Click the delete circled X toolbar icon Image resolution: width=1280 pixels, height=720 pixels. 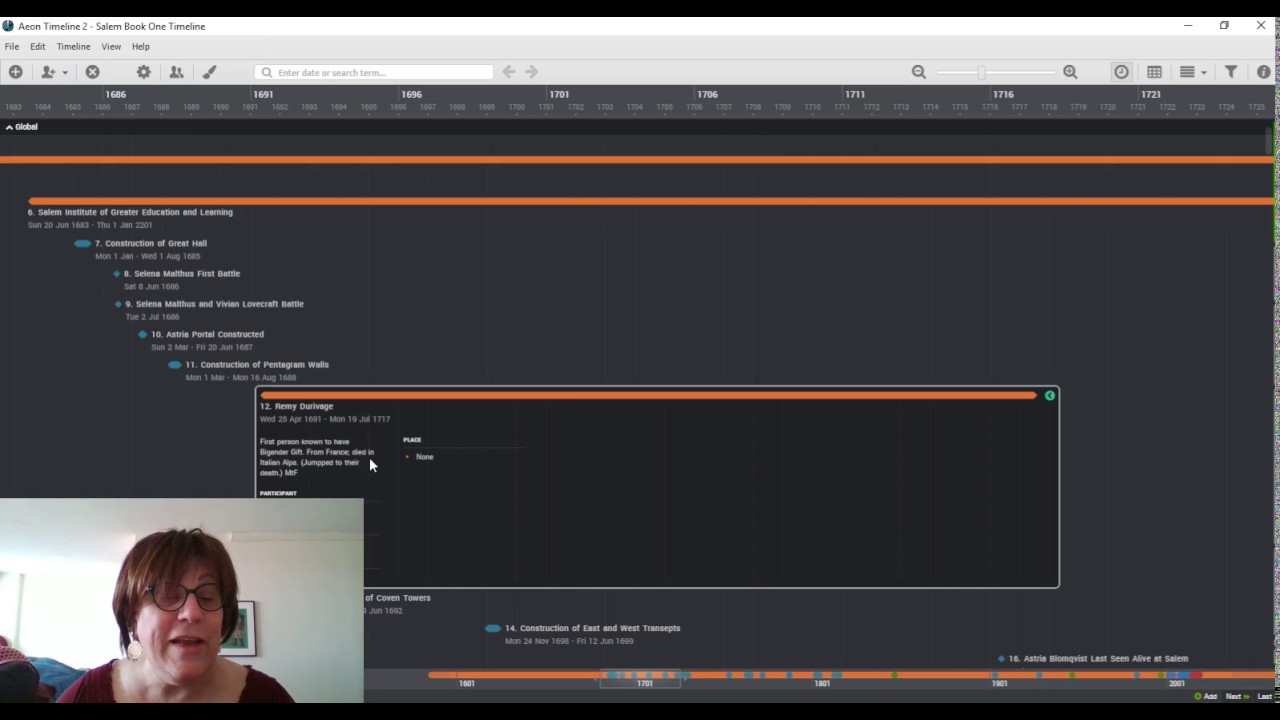[92, 72]
